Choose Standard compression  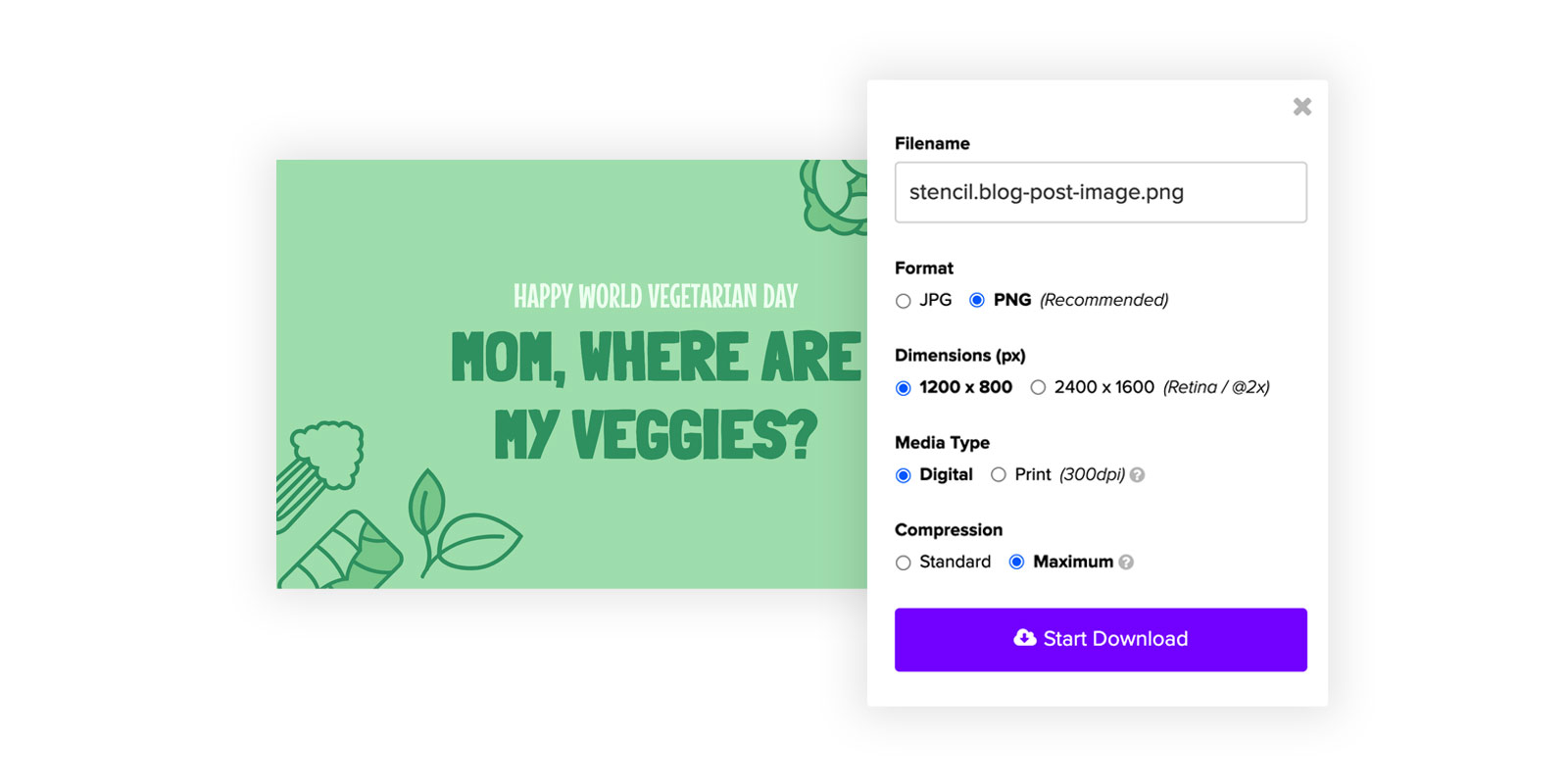904,563
